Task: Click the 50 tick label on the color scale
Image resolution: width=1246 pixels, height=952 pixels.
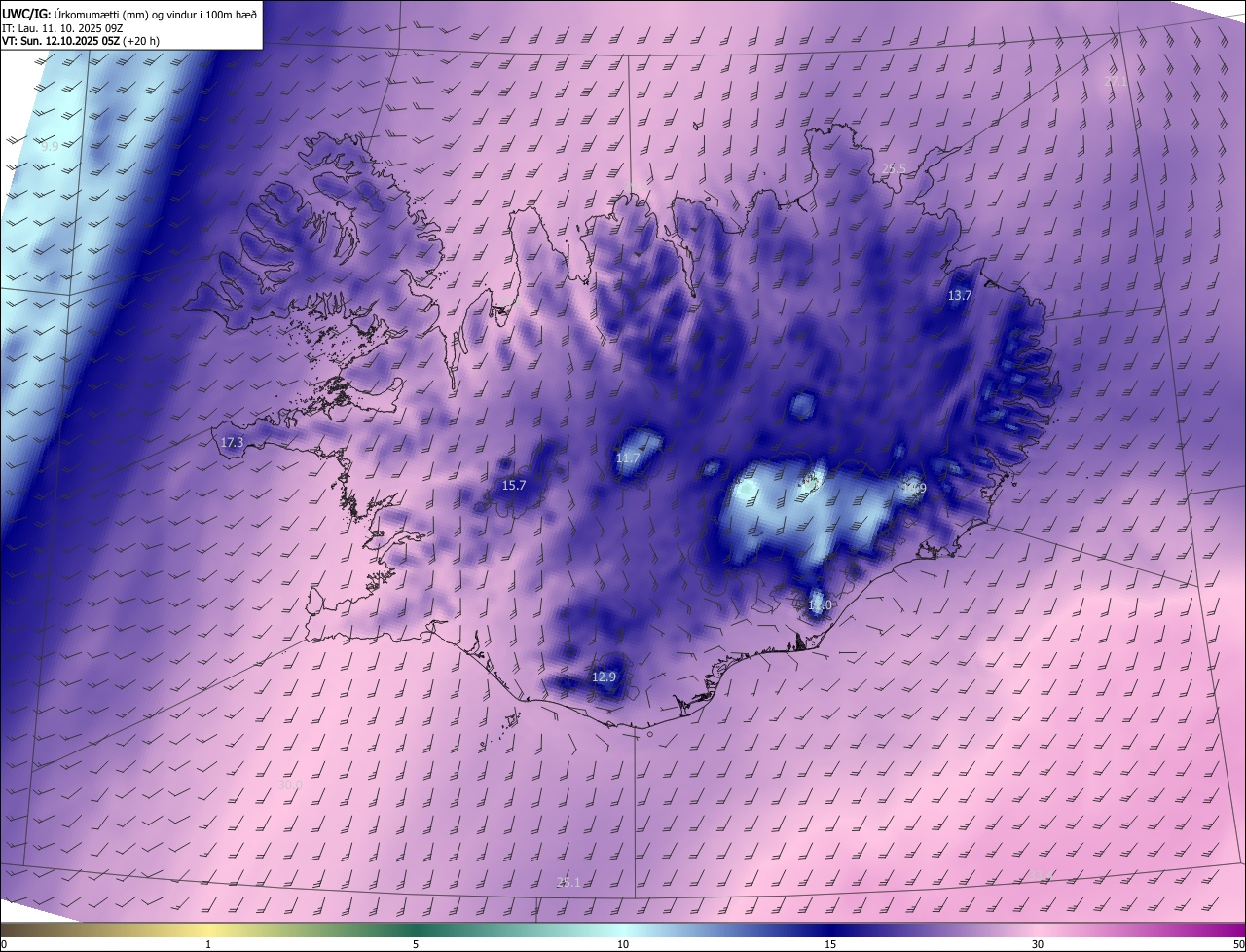Action: (1238, 944)
